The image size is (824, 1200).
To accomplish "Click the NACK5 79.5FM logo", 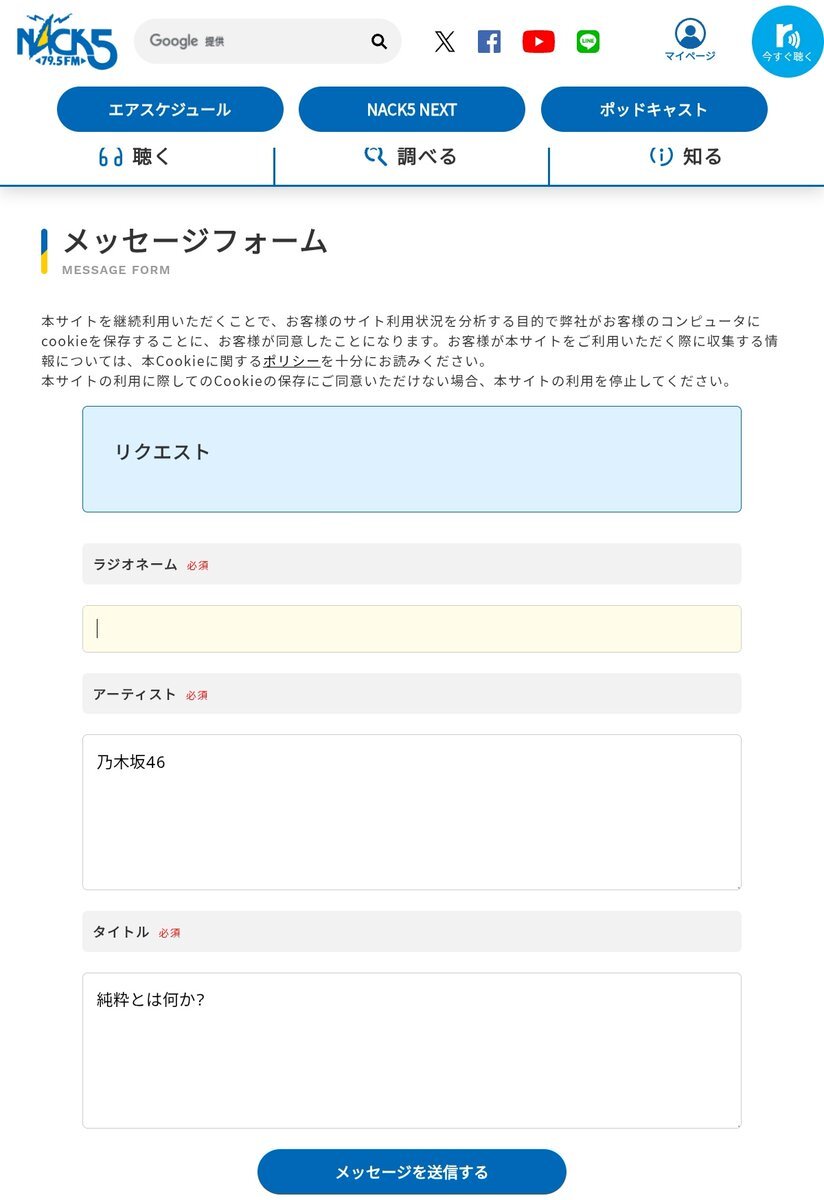I will 66,41.
